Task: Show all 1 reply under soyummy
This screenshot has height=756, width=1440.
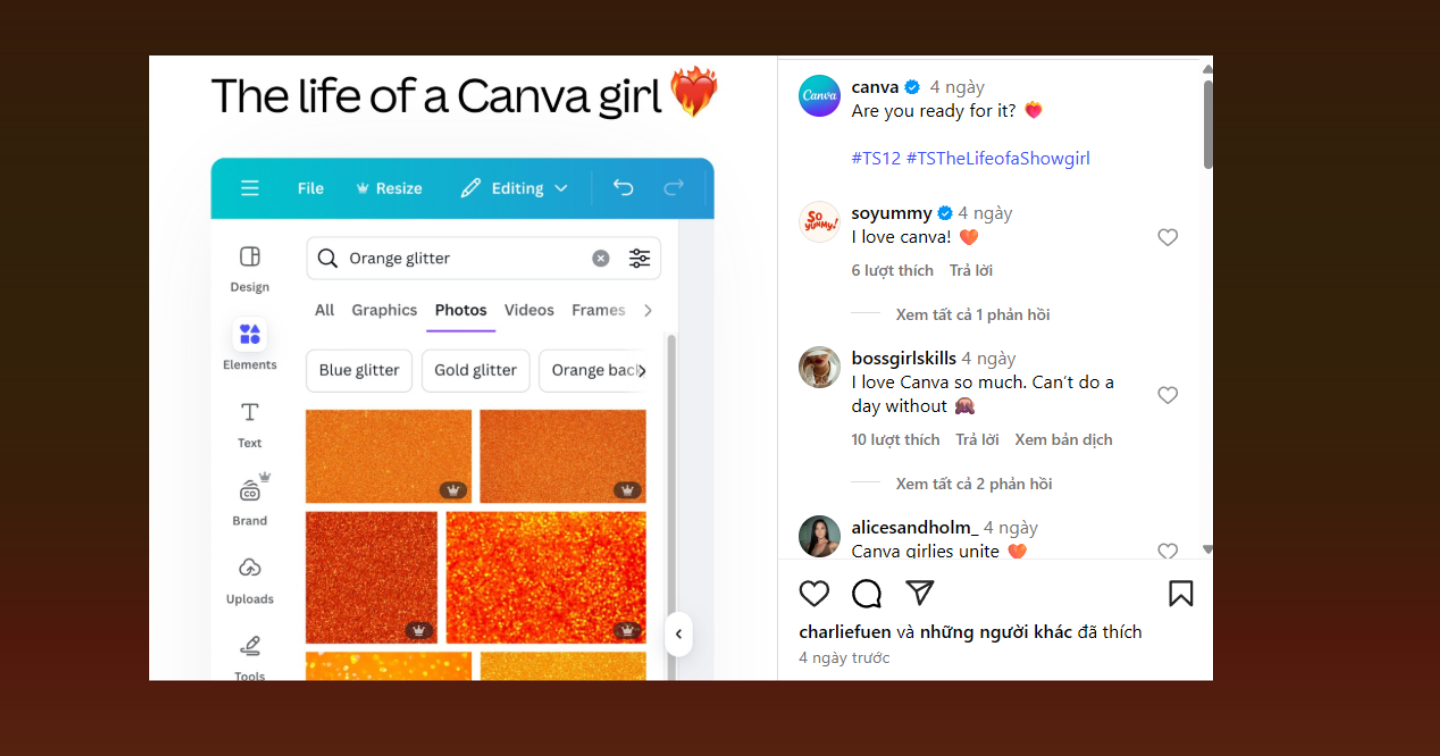Action: (972, 315)
